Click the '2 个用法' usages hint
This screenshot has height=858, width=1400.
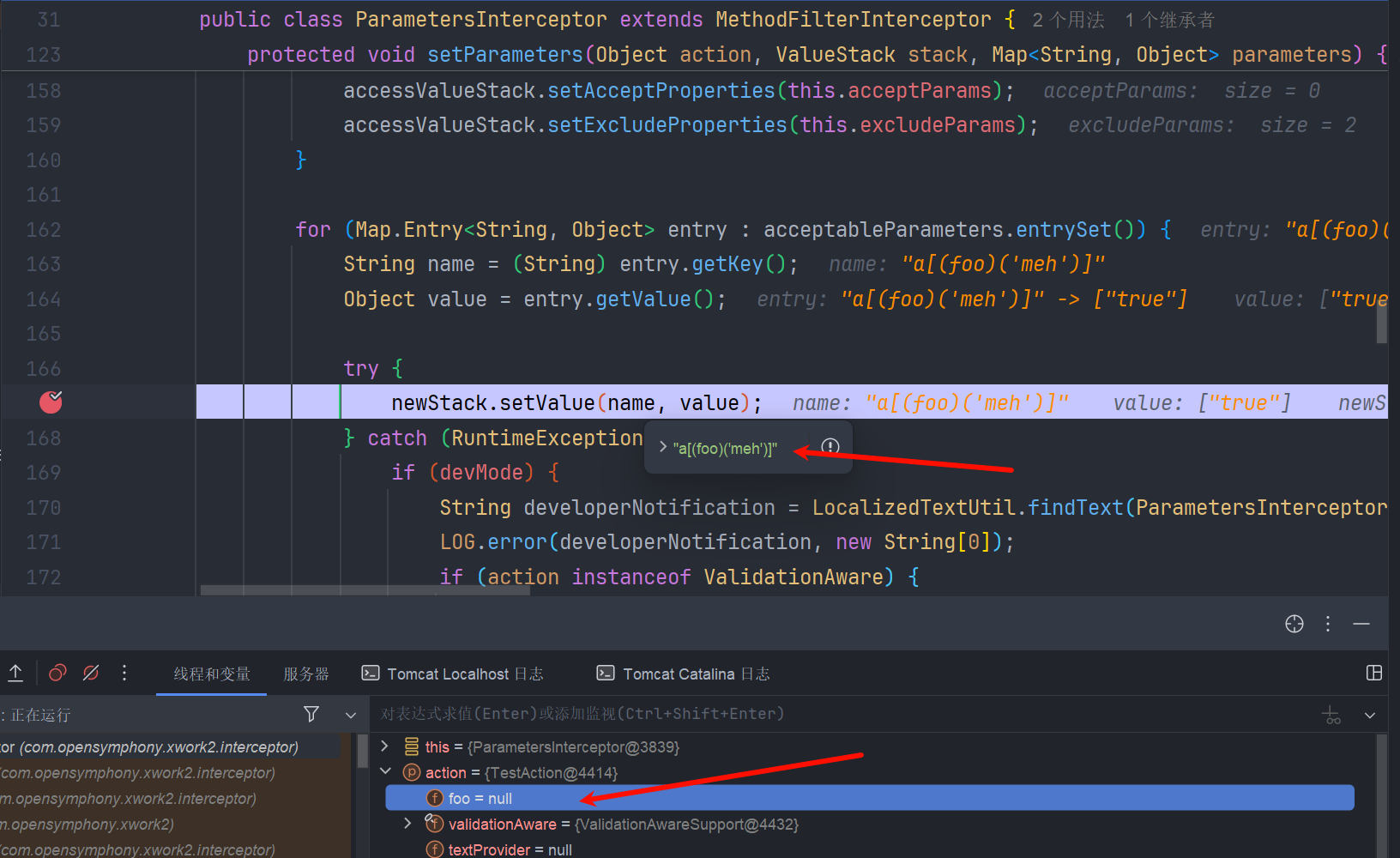click(x=1068, y=20)
